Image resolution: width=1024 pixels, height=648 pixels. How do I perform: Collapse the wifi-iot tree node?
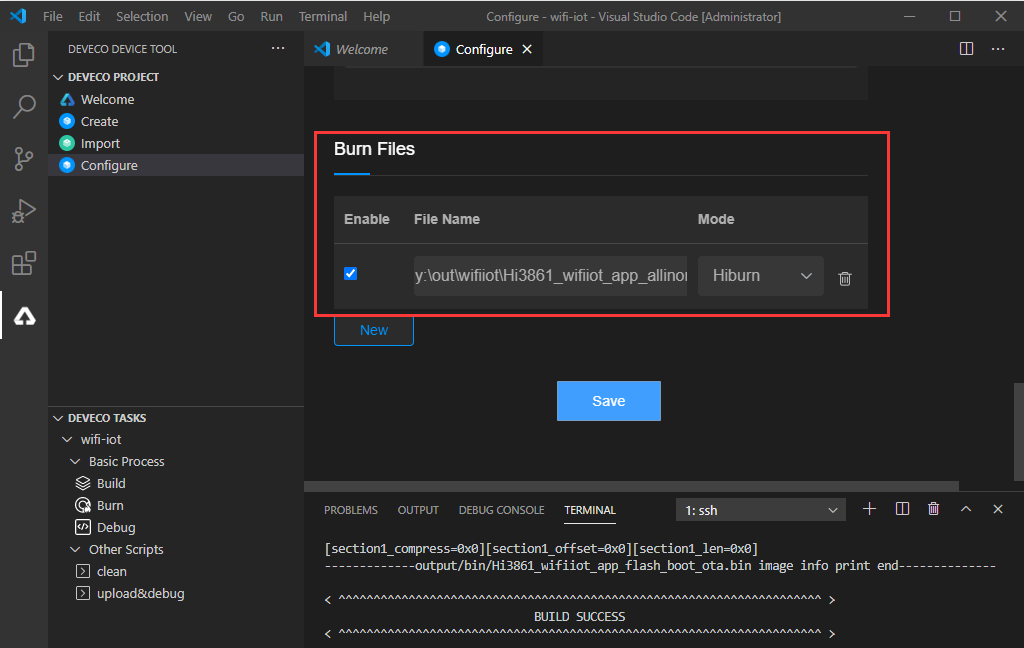pos(67,440)
